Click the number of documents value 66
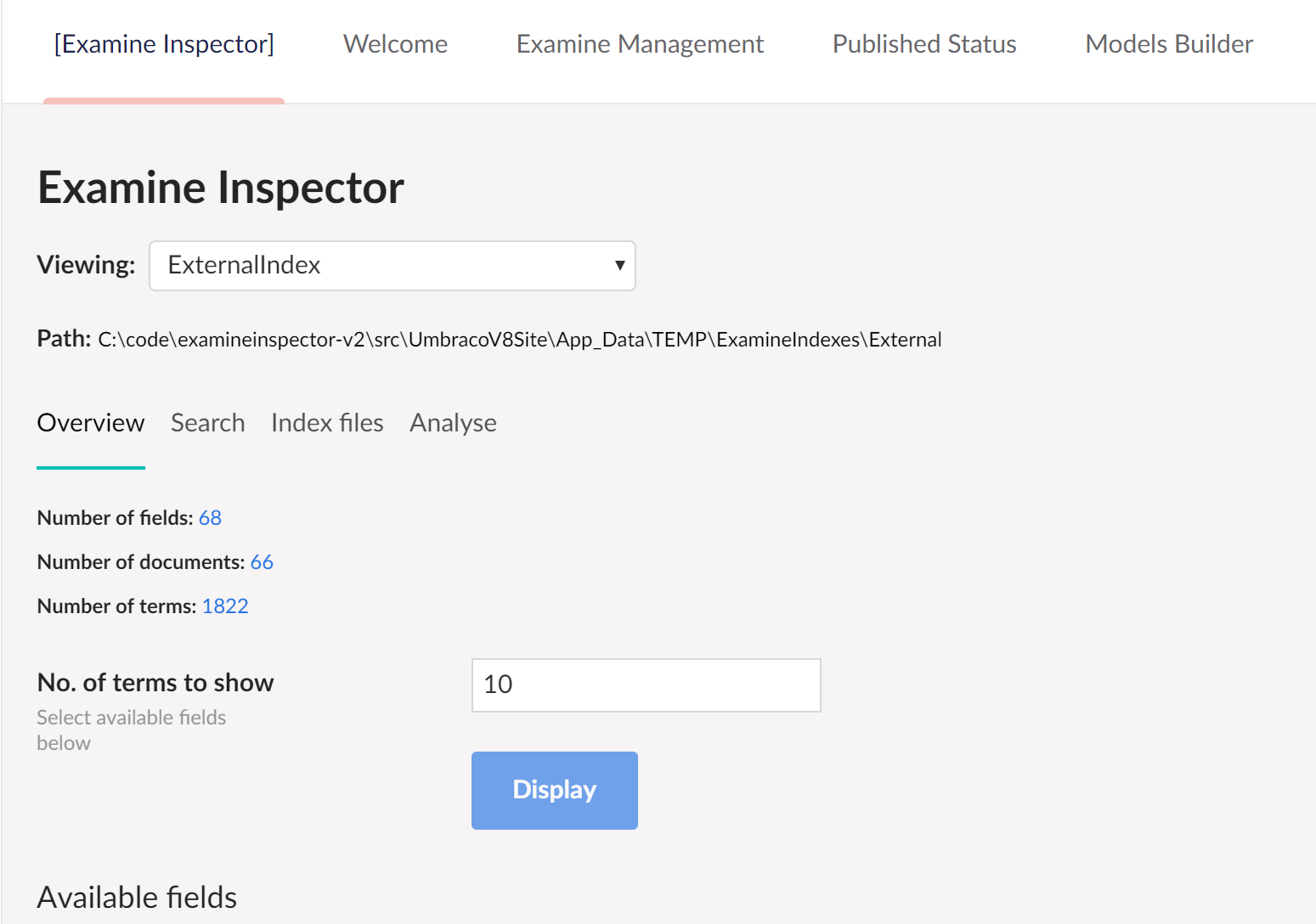Screen dimensions: 1316x924 (262, 562)
